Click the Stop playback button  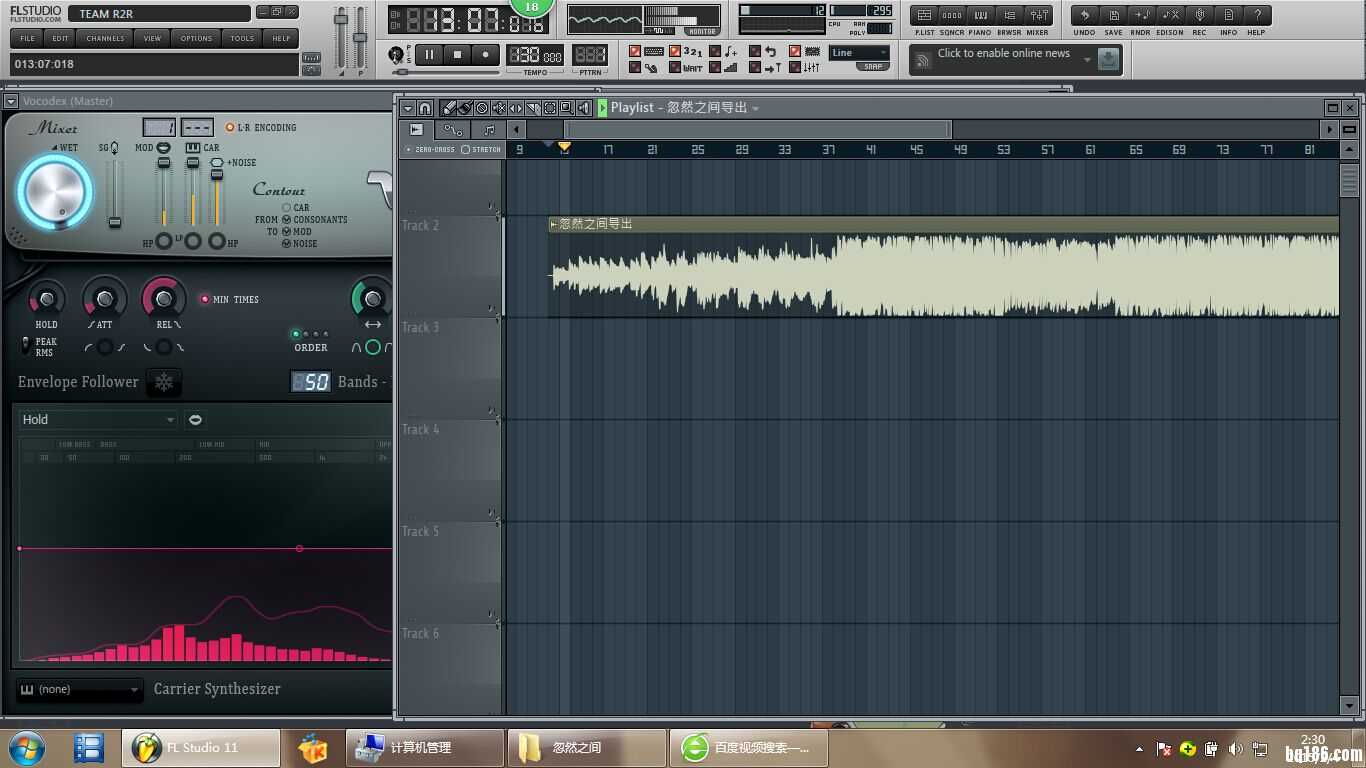tap(458, 55)
